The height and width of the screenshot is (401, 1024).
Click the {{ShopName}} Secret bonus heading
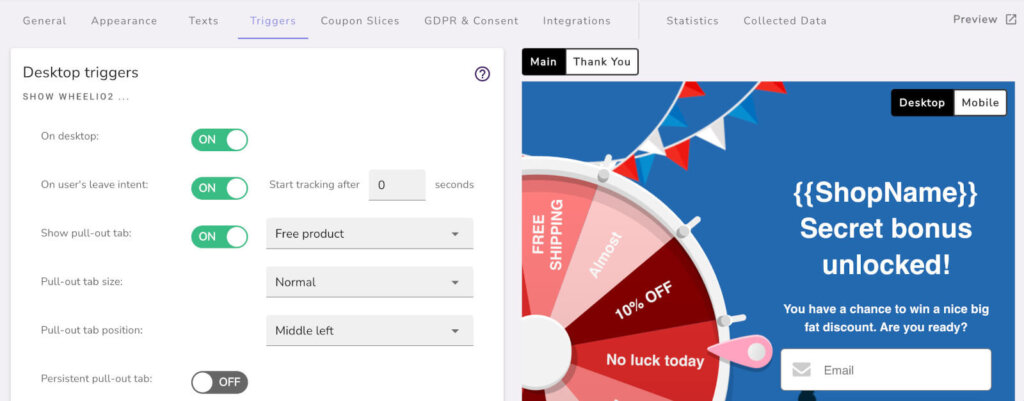(x=886, y=229)
